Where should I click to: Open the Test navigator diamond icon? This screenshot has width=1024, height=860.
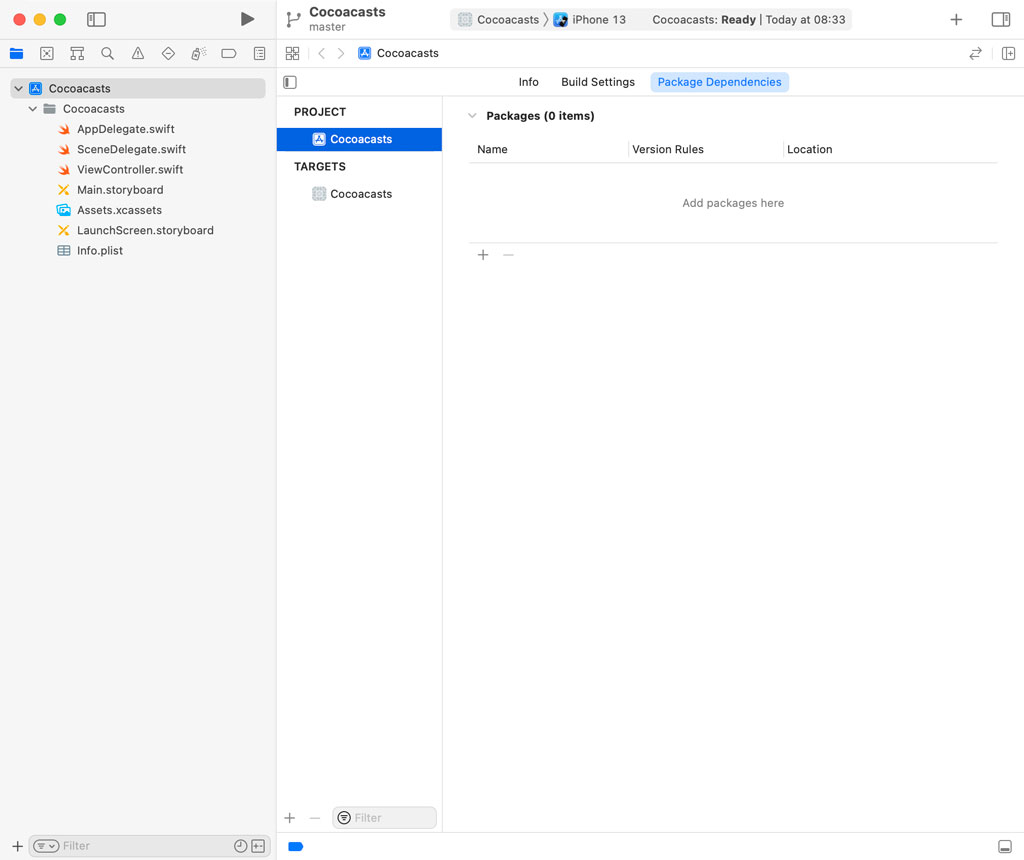pos(167,53)
